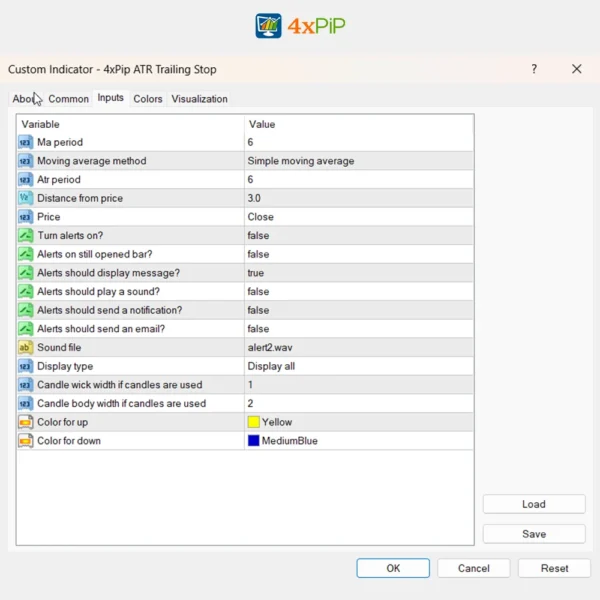Viewport: 600px width, 600px height.
Task: Toggle the Turn alerts on false value
Action: tap(258, 236)
